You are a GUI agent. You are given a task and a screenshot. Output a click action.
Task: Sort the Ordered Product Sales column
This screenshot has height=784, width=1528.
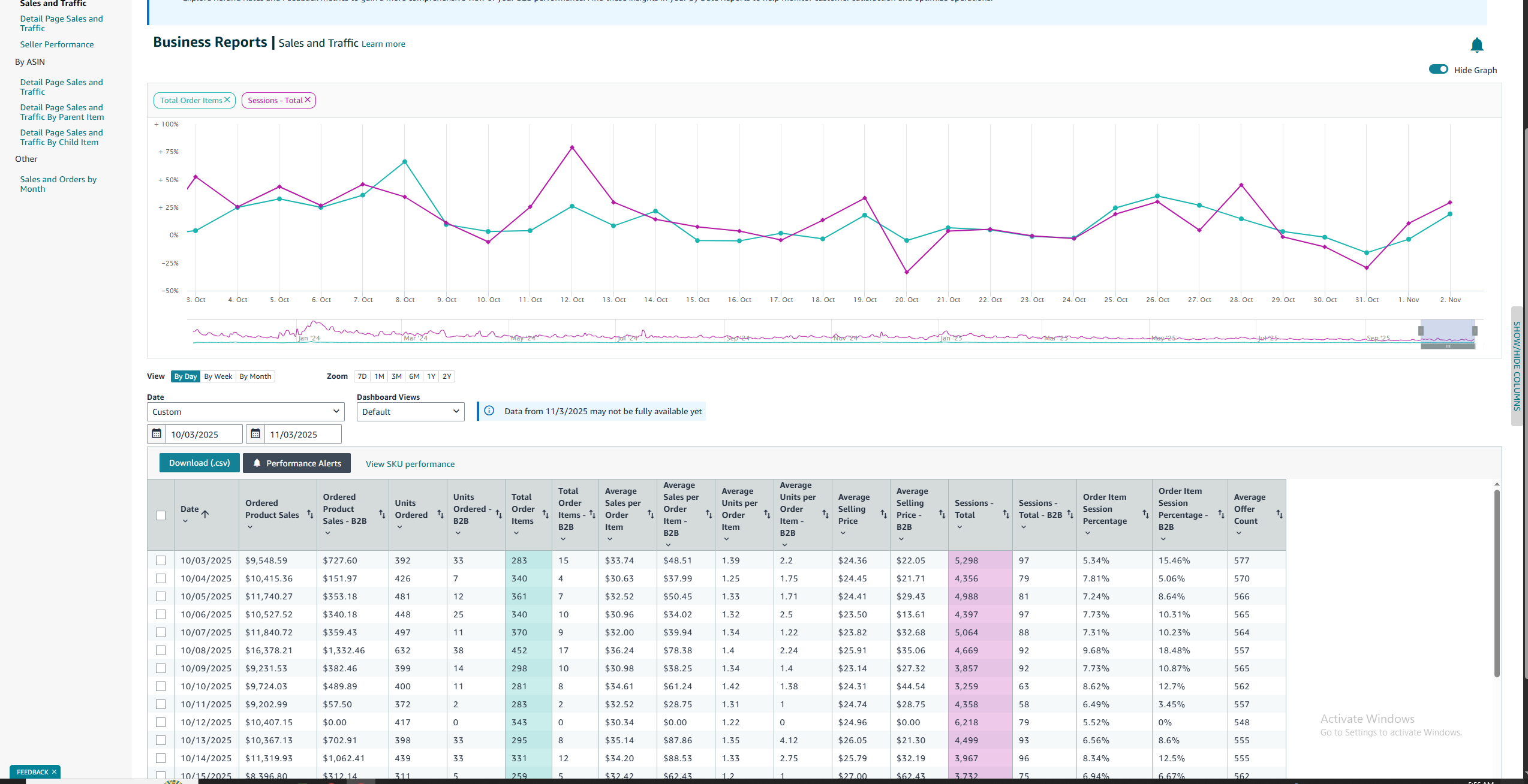tap(310, 514)
